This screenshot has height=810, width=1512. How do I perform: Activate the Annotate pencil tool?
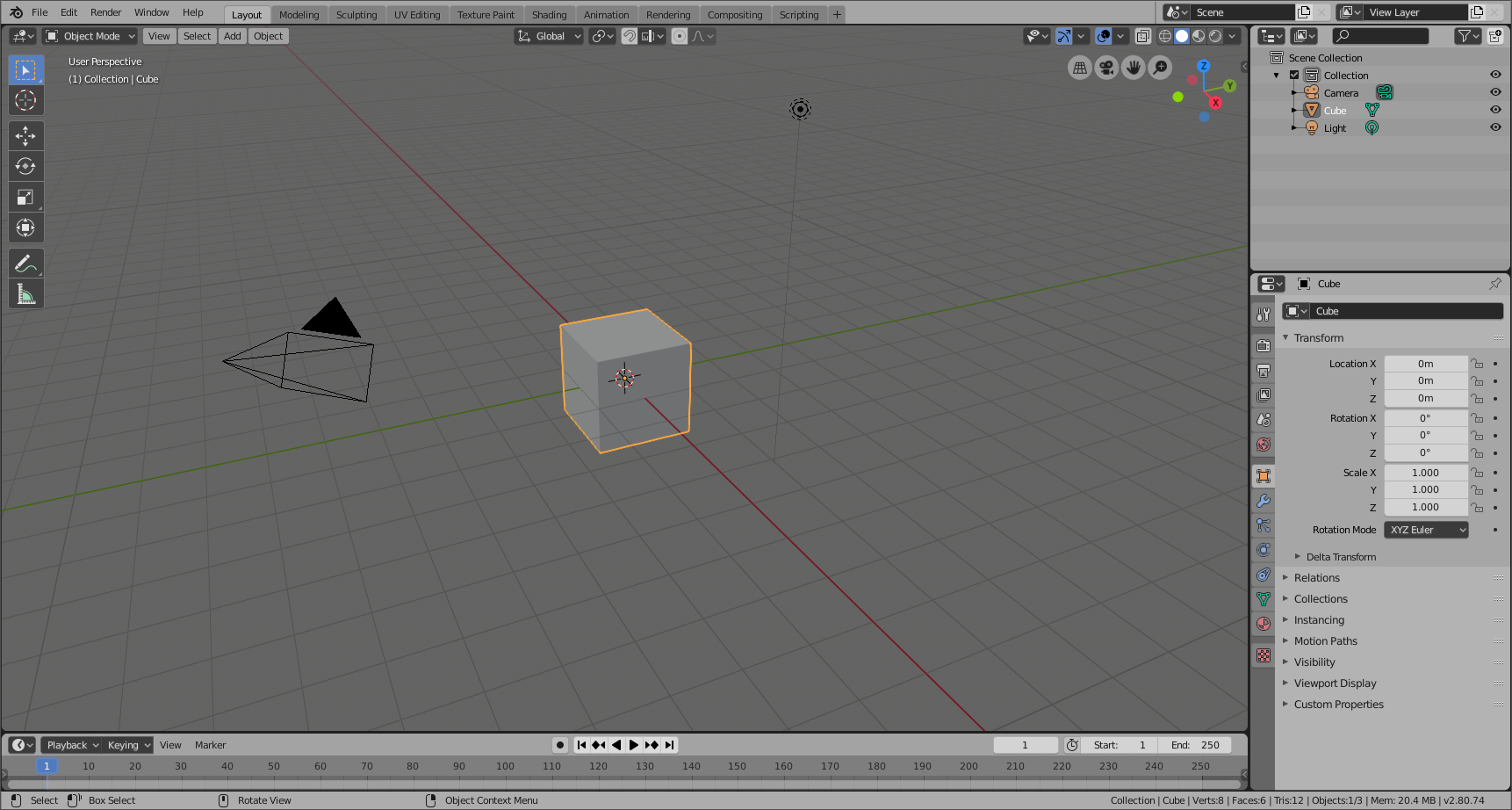point(25,264)
